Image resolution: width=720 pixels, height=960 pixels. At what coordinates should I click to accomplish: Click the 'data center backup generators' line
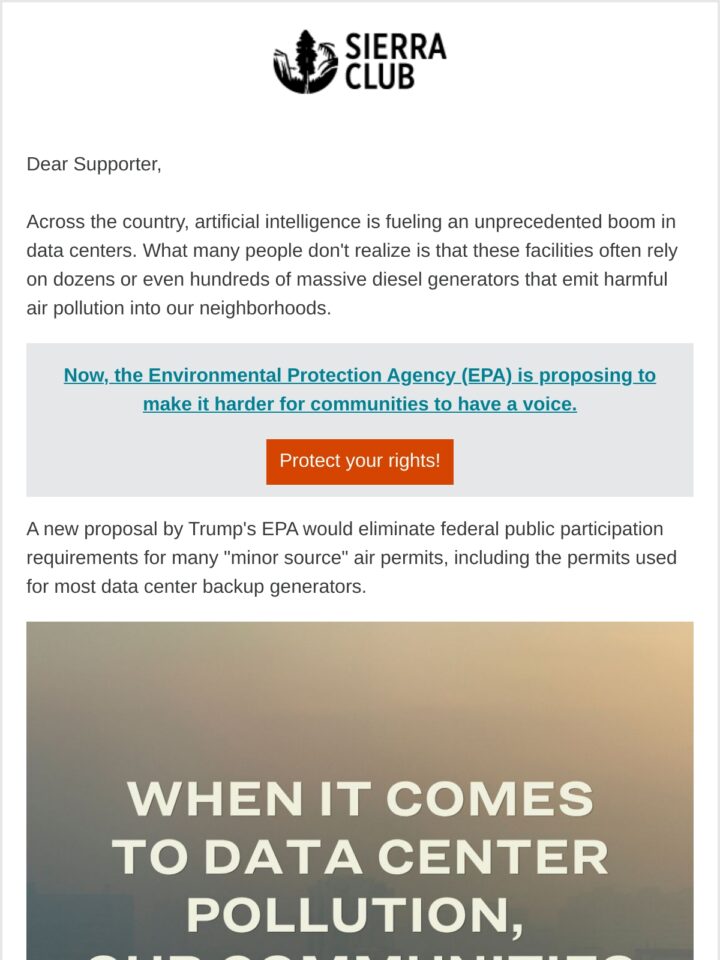[196, 587]
